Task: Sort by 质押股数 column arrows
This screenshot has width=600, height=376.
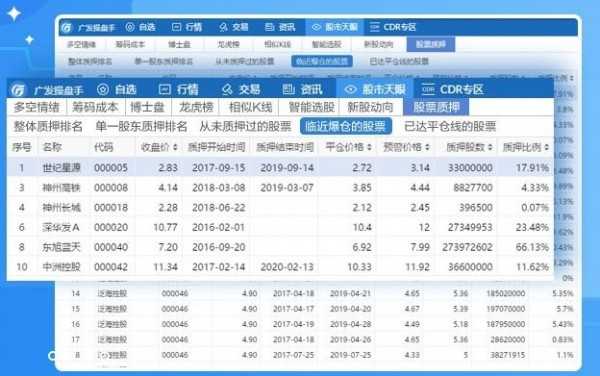Action: (490, 147)
